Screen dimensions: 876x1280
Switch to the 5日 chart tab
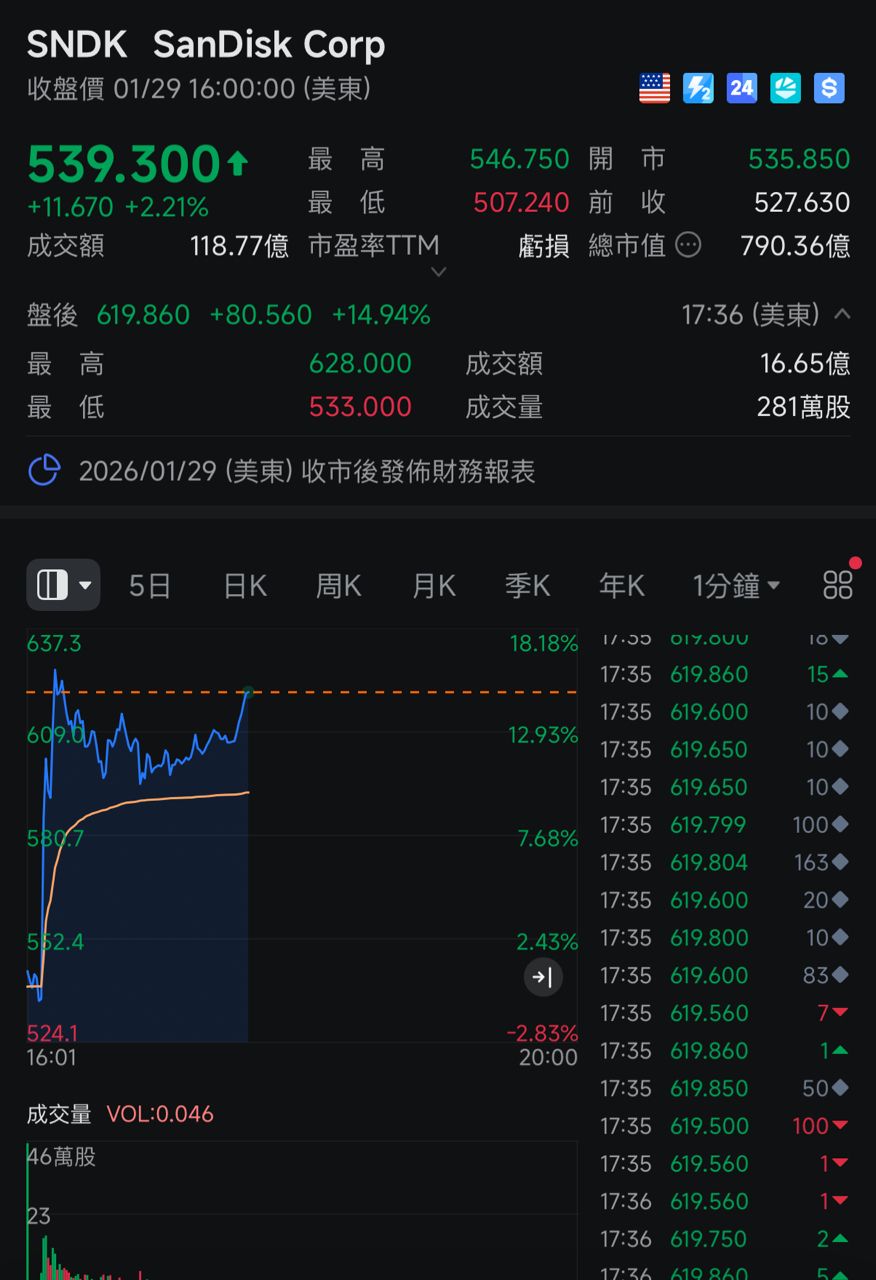150,586
